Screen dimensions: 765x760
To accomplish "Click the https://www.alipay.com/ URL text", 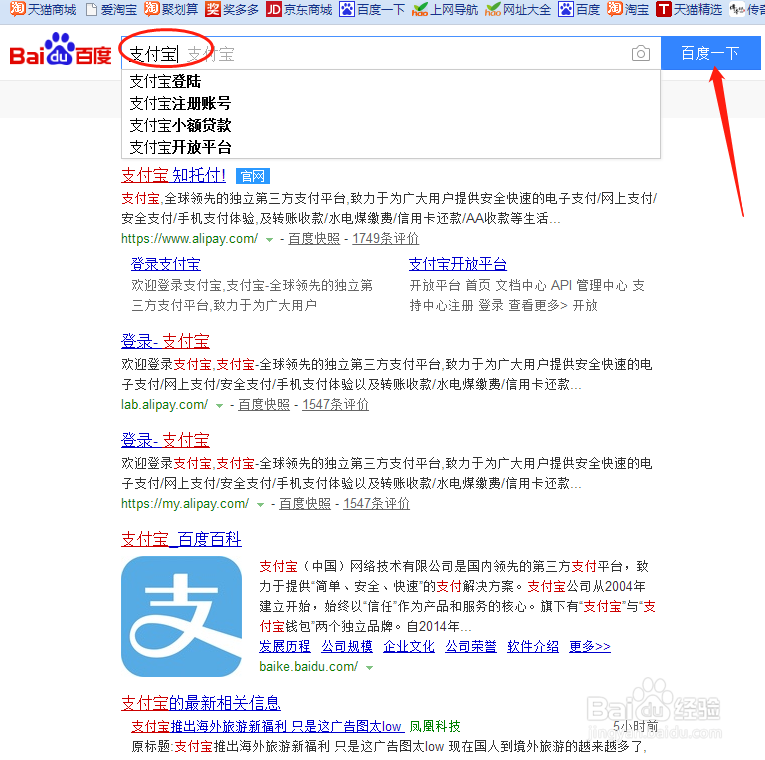I will tap(189, 239).
